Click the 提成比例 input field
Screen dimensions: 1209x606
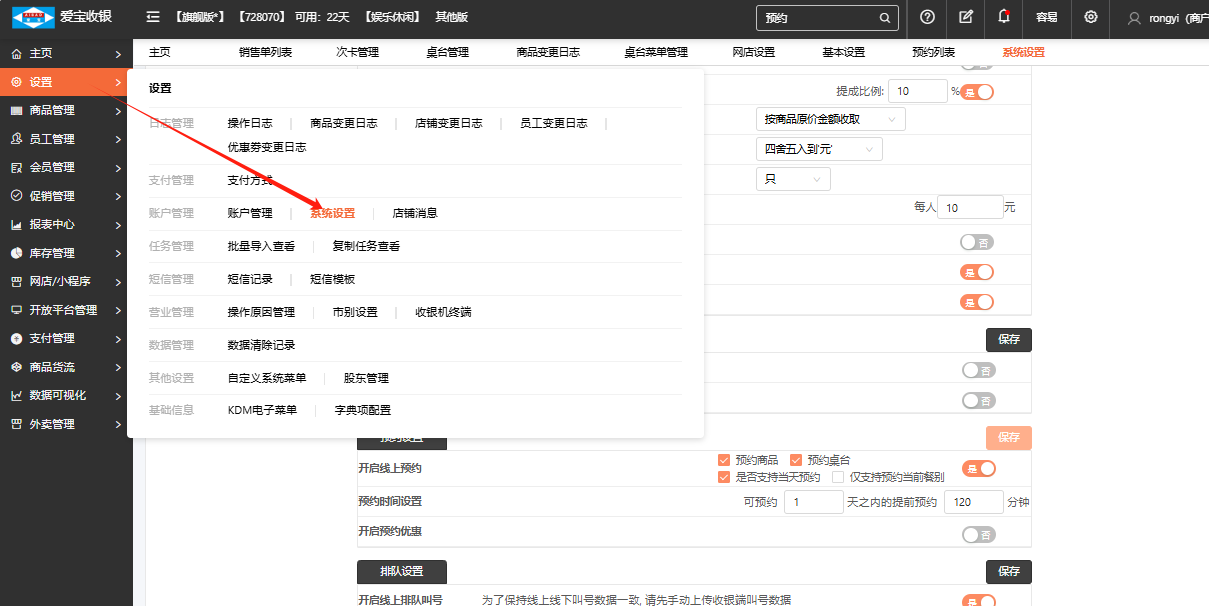point(916,91)
